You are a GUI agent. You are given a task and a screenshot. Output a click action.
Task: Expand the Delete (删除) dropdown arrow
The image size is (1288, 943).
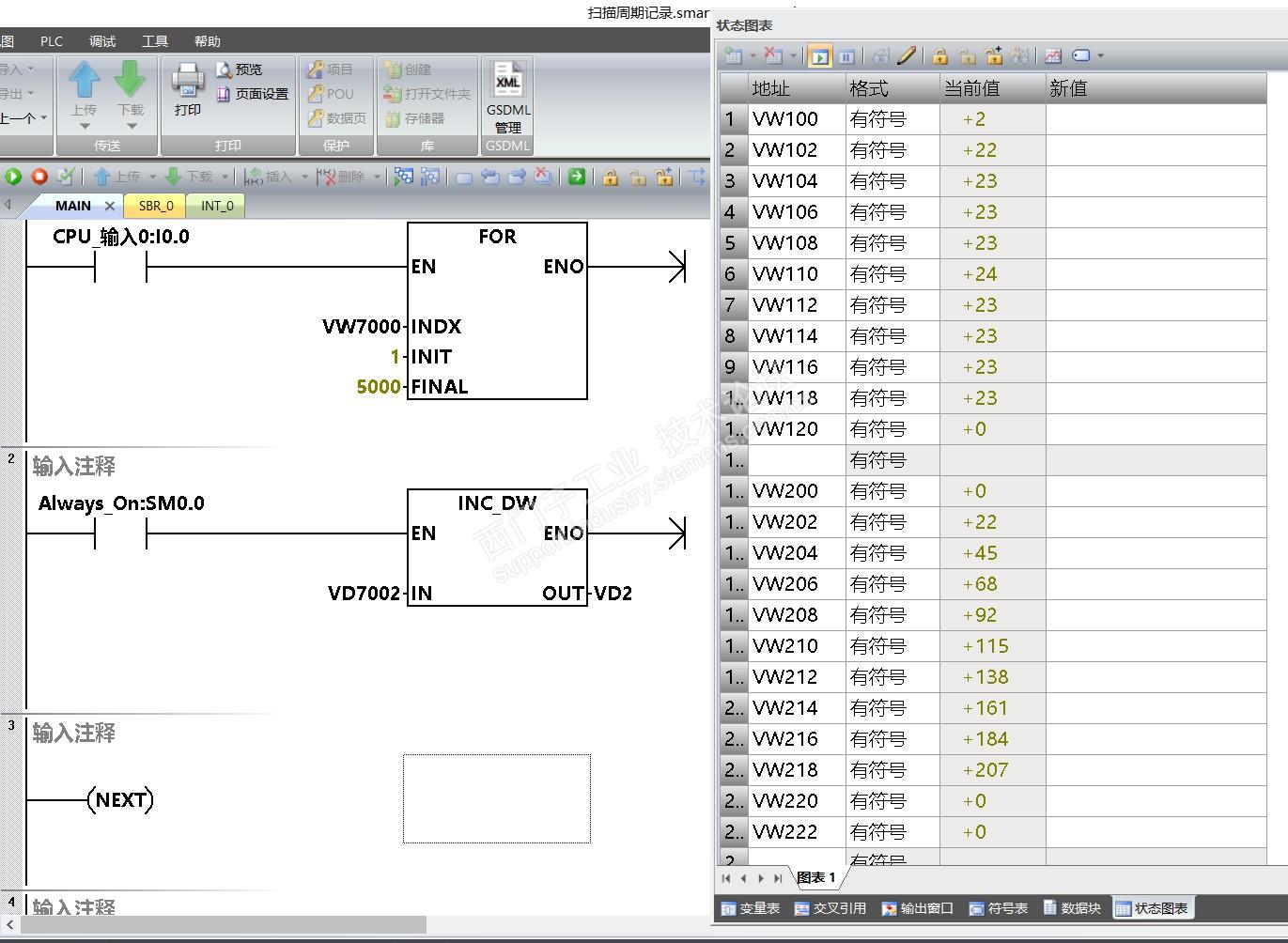(x=377, y=177)
